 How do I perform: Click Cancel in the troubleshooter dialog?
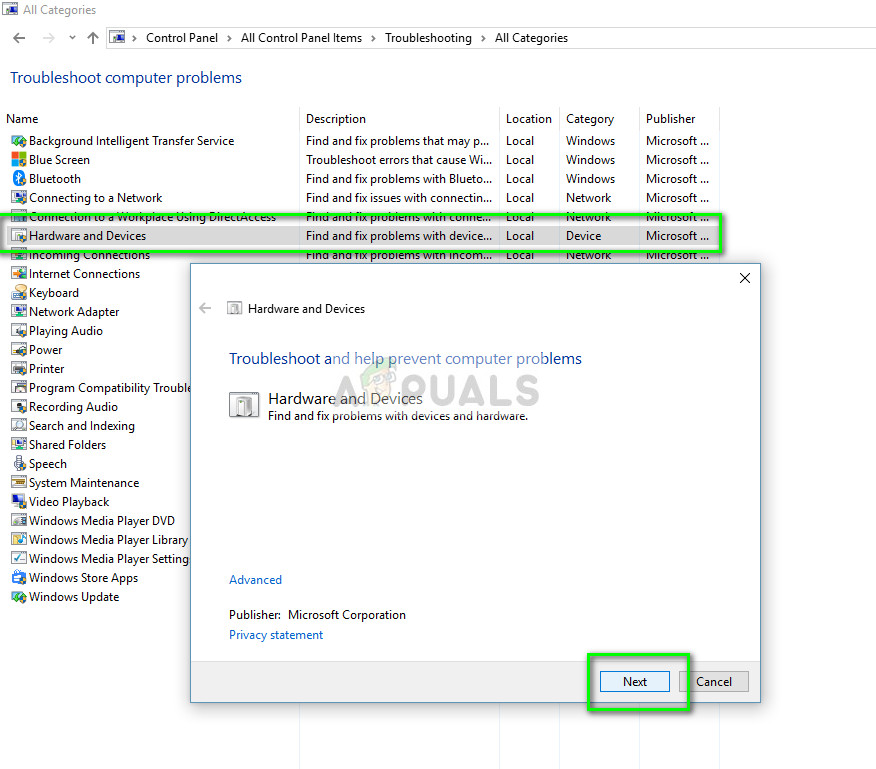[x=713, y=682]
